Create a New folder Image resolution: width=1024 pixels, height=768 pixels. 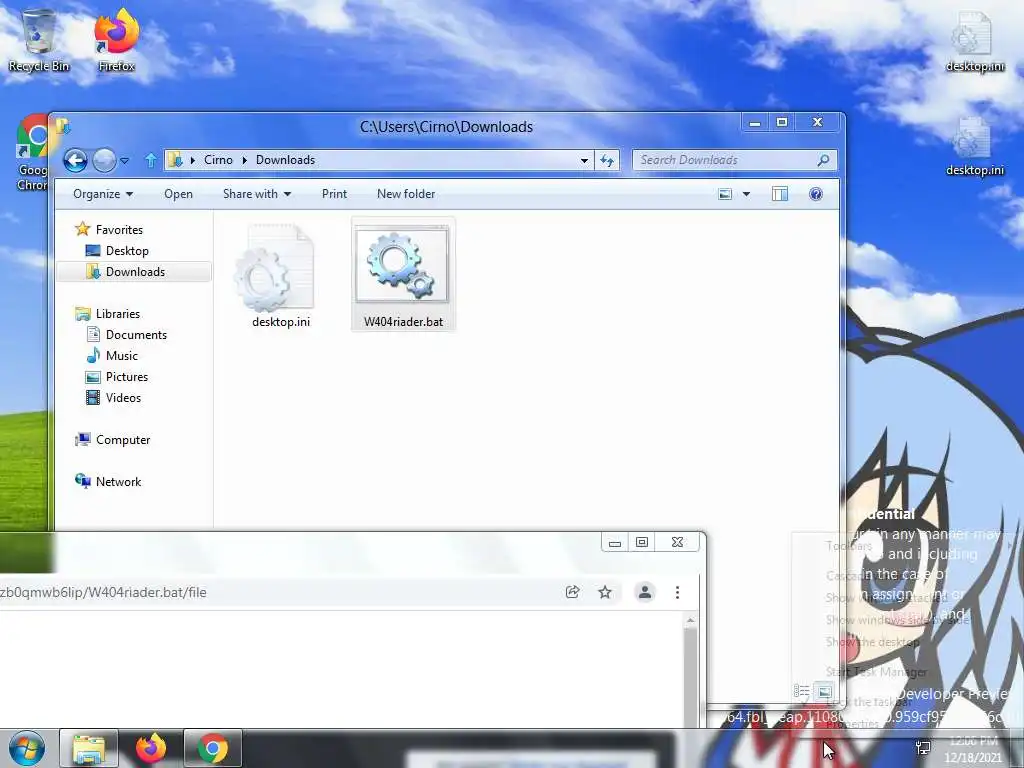tap(406, 194)
